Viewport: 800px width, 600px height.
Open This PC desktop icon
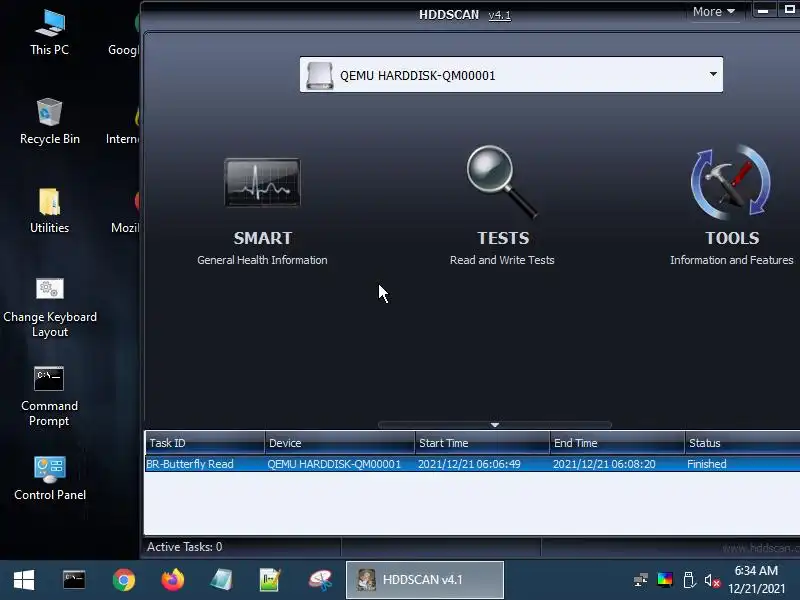click(x=49, y=32)
